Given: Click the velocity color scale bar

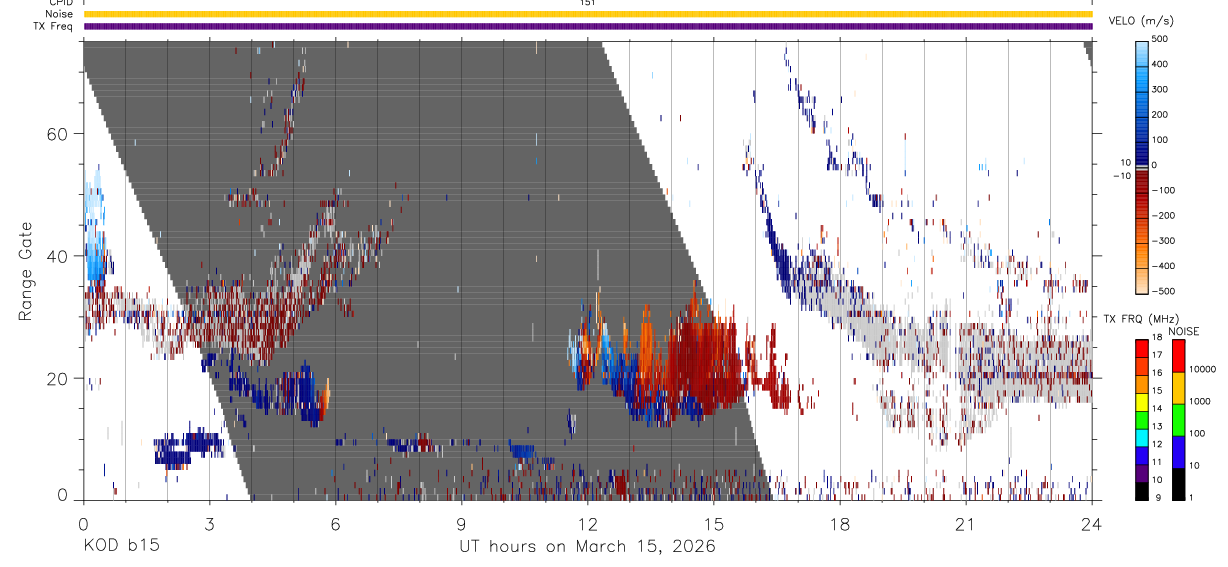Looking at the screenshot, I should click(1142, 166).
